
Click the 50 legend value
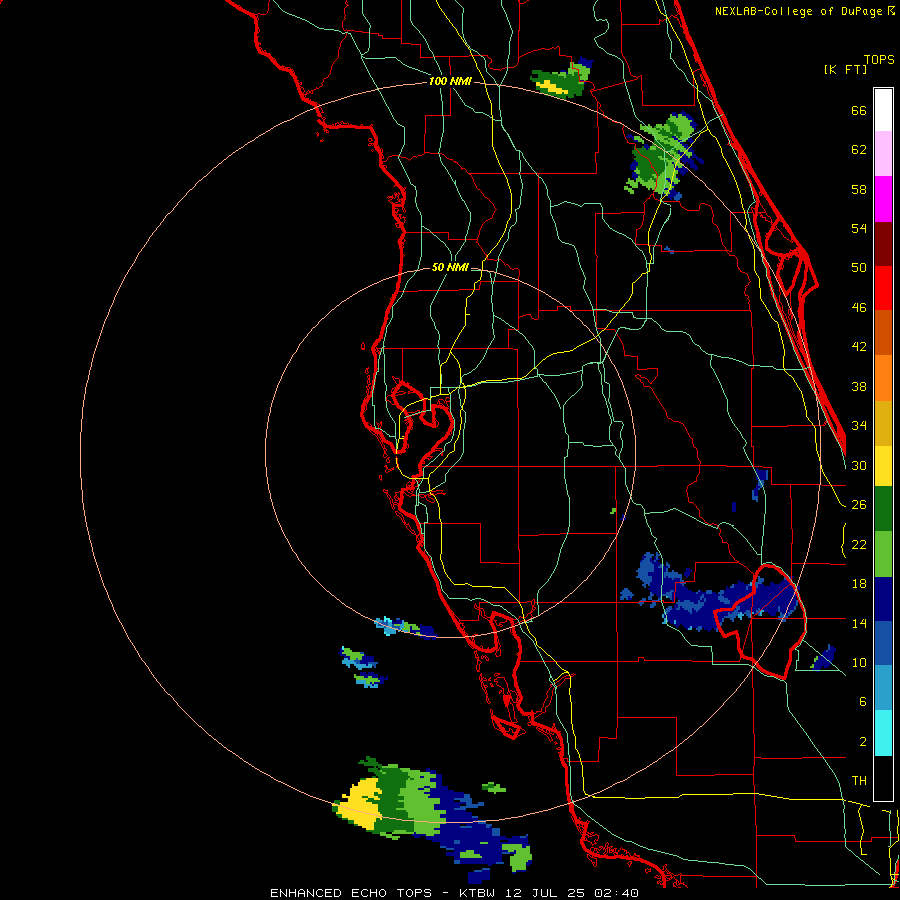coord(859,267)
